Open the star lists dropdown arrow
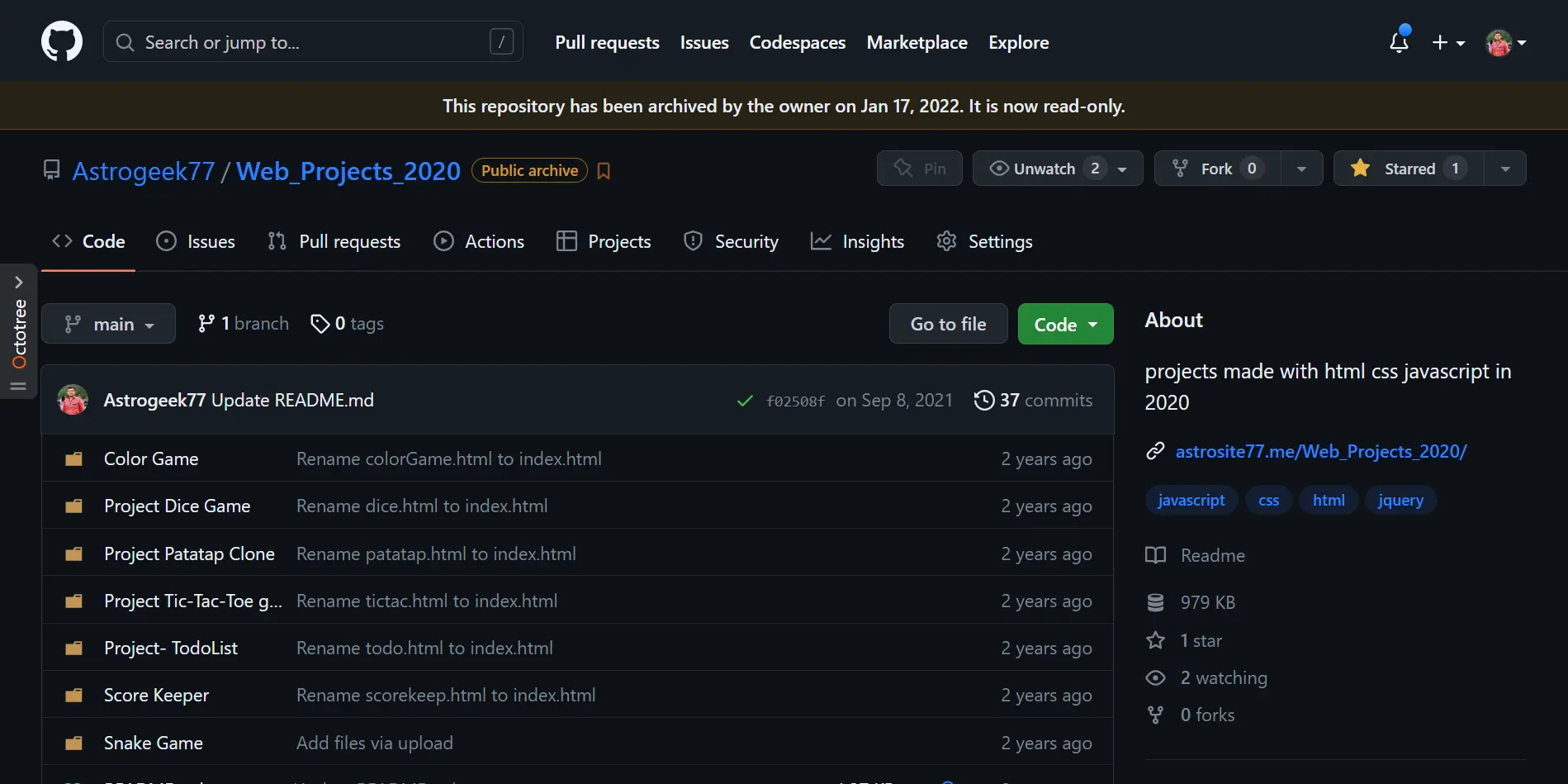The height and width of the screenshot is (784, 1568). [x=1505, y=169]
